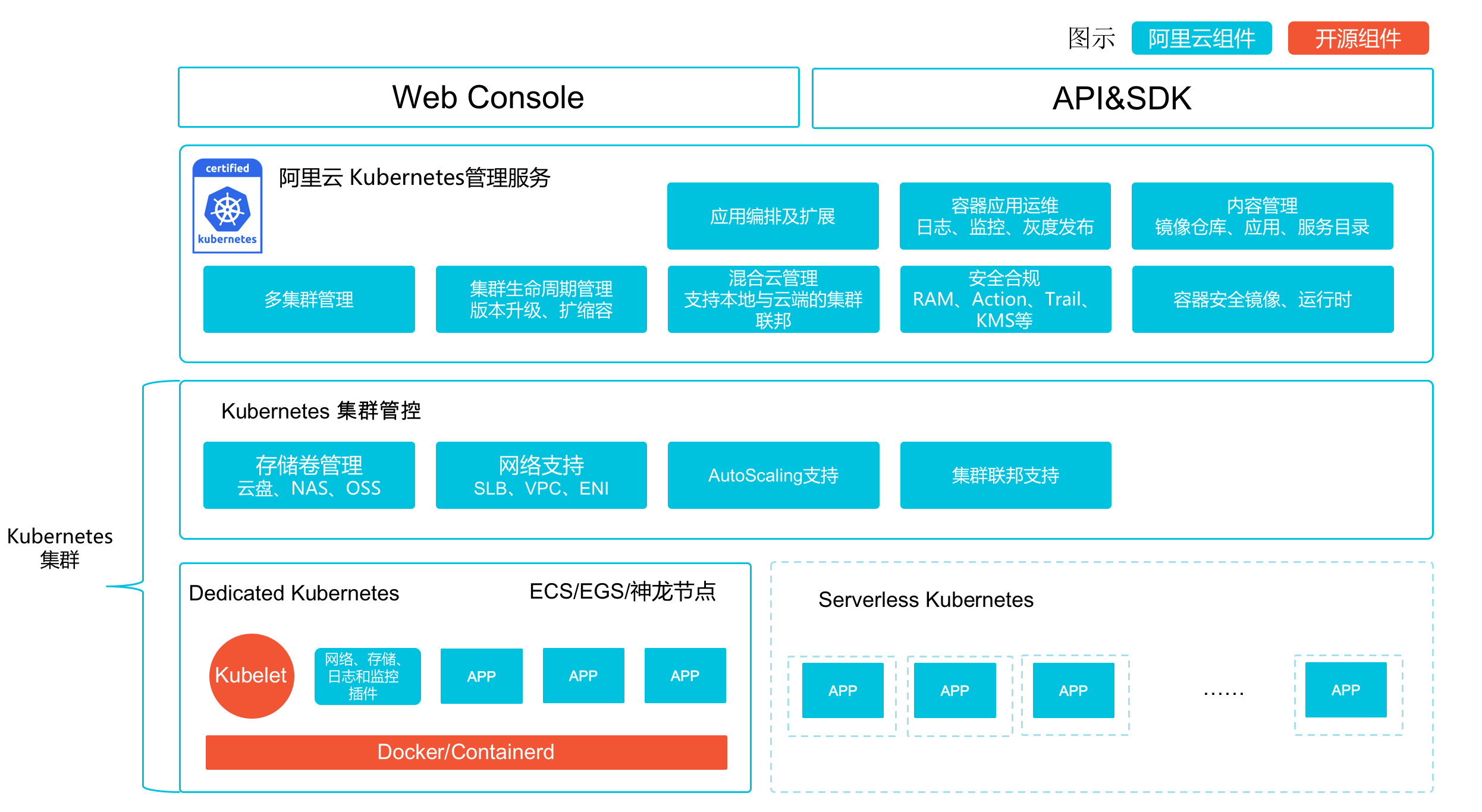Click the 混合云管理 block

(773, 299)
